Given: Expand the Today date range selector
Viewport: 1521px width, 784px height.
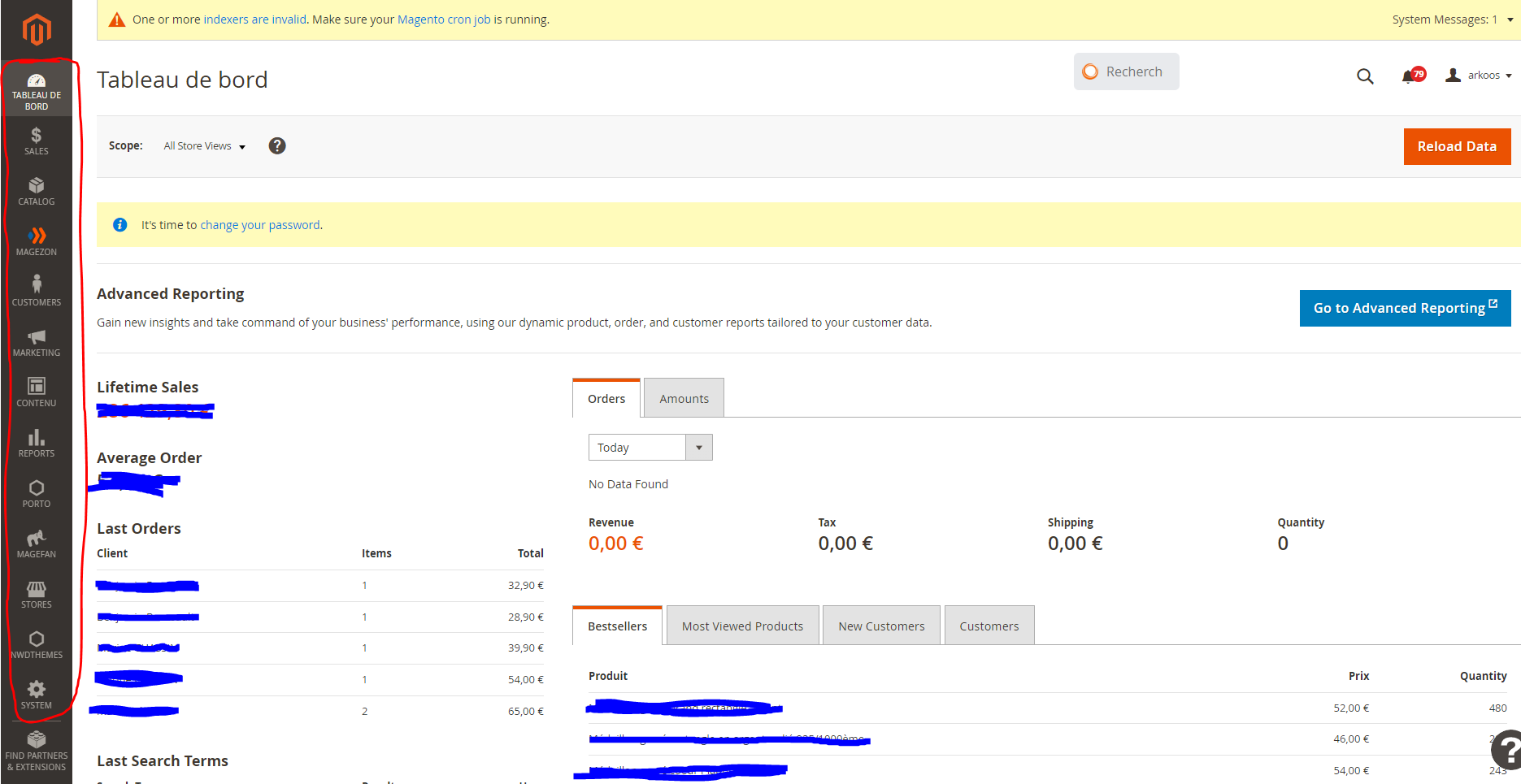Looking at the screenshot, I should coord(698,447).
